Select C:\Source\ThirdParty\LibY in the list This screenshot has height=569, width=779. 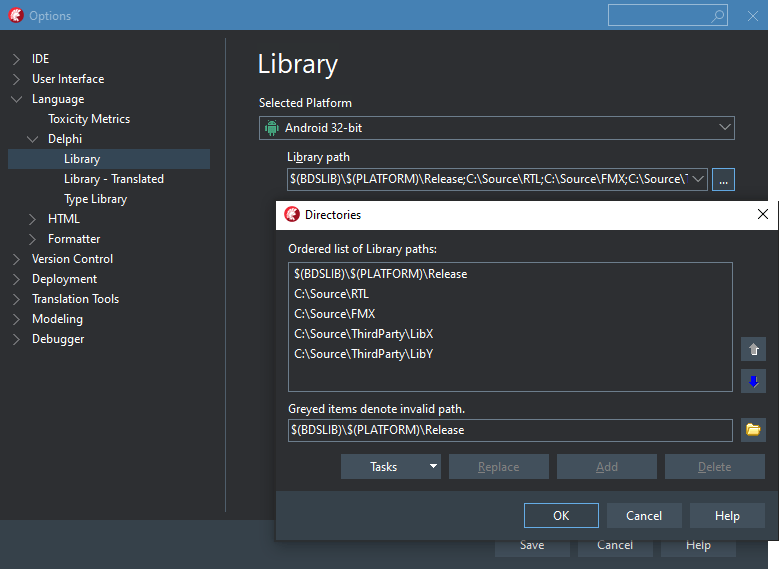click(363, 354)
